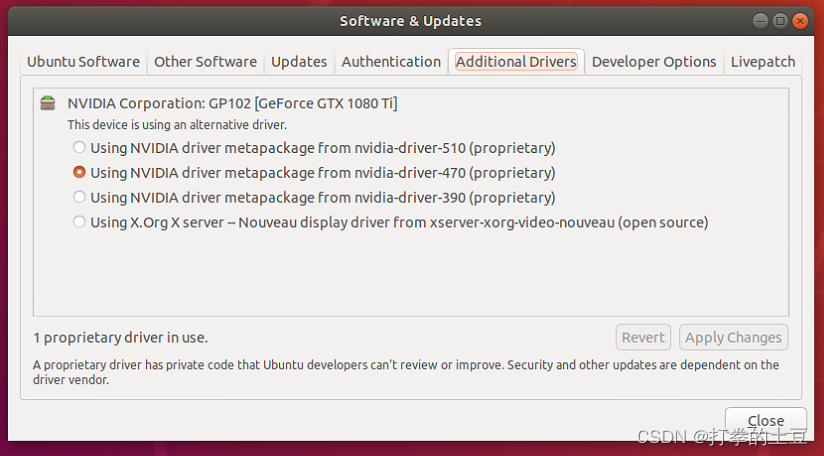
Task: Click 'This device is using an alternative driver' text
Action: point(177,125)
